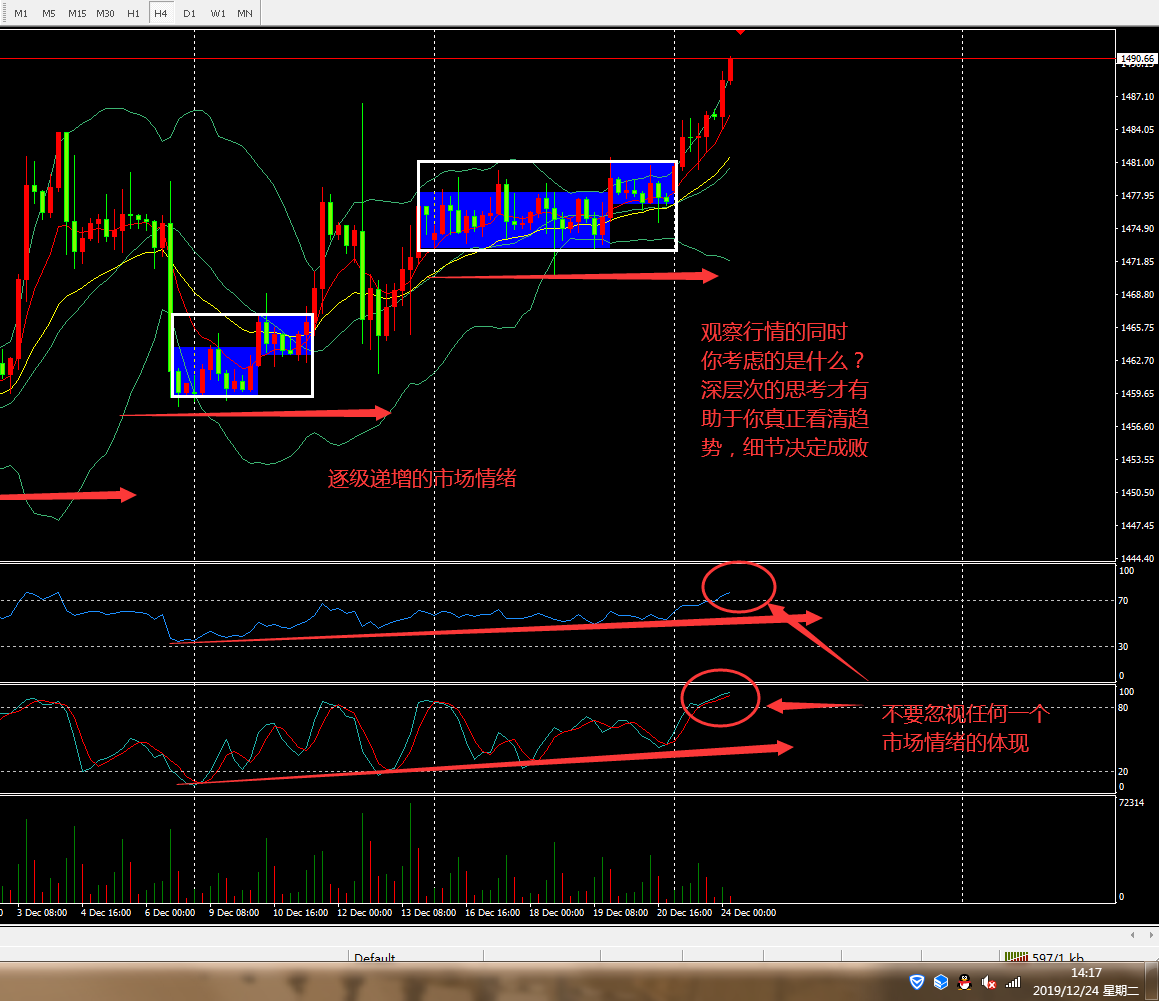Open the taskbar clock showing 14:17
The image size is (1159, 1001).
1086,981
